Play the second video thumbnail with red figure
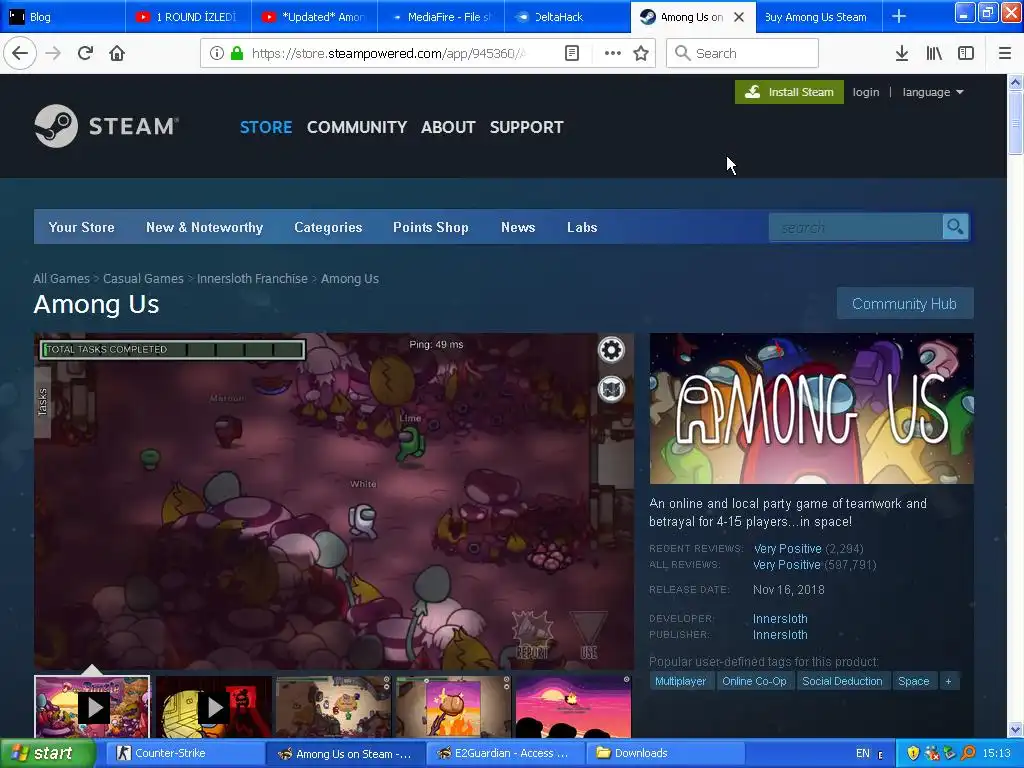Image resolution: width=1024 pixels, height=768 pixels. [213, 707]
